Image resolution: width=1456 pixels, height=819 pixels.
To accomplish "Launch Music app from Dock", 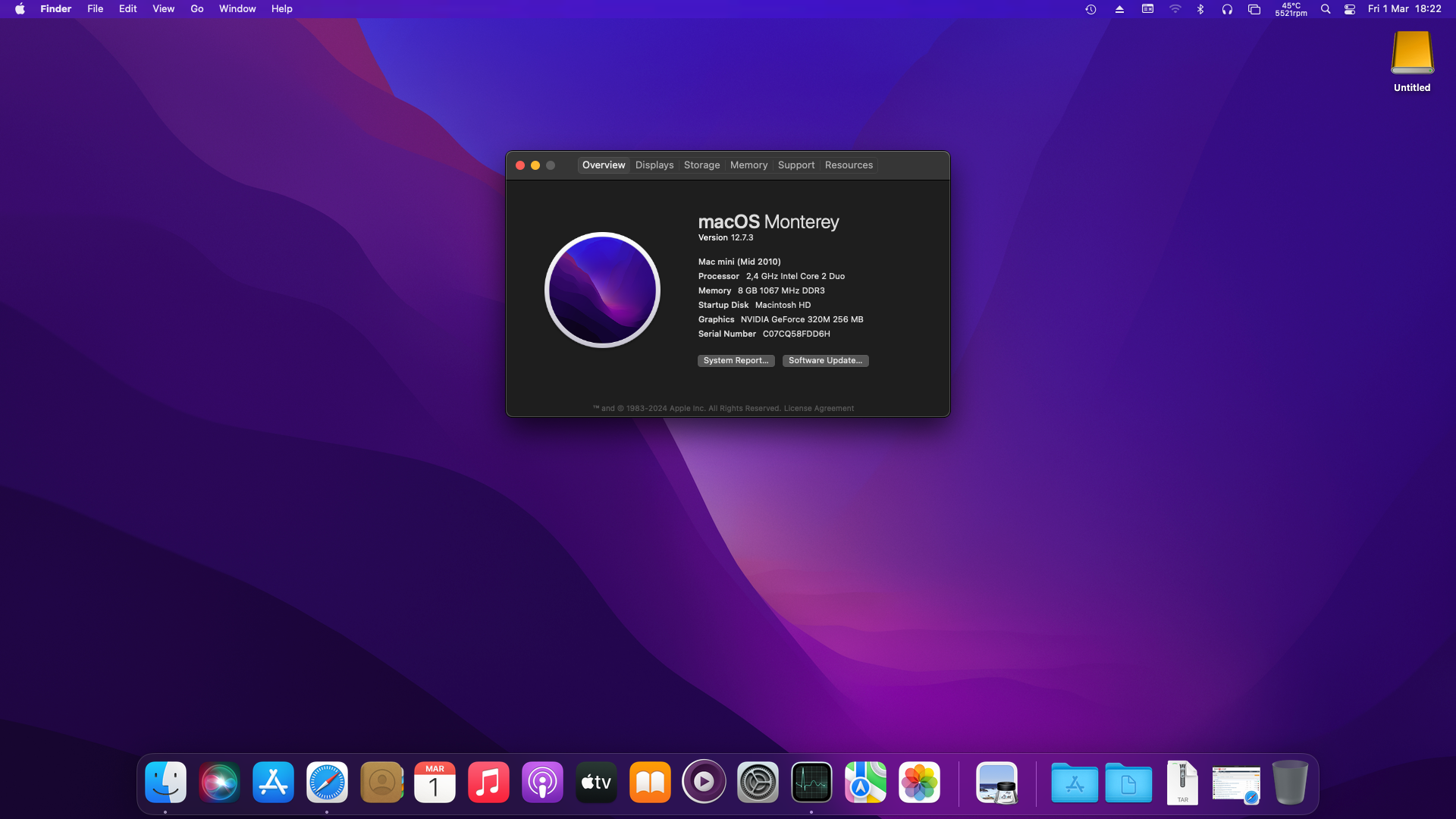I will pyautogui.click(x=488, y=782).
